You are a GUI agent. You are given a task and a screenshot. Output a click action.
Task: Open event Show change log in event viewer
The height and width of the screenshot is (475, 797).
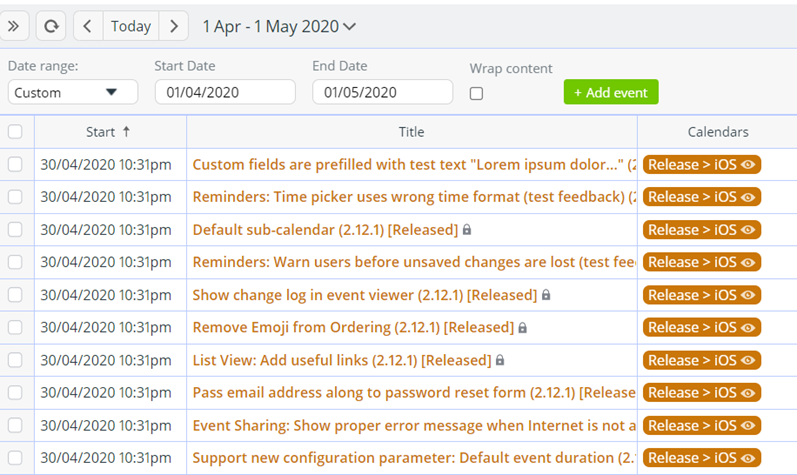[x=364, y=295]
